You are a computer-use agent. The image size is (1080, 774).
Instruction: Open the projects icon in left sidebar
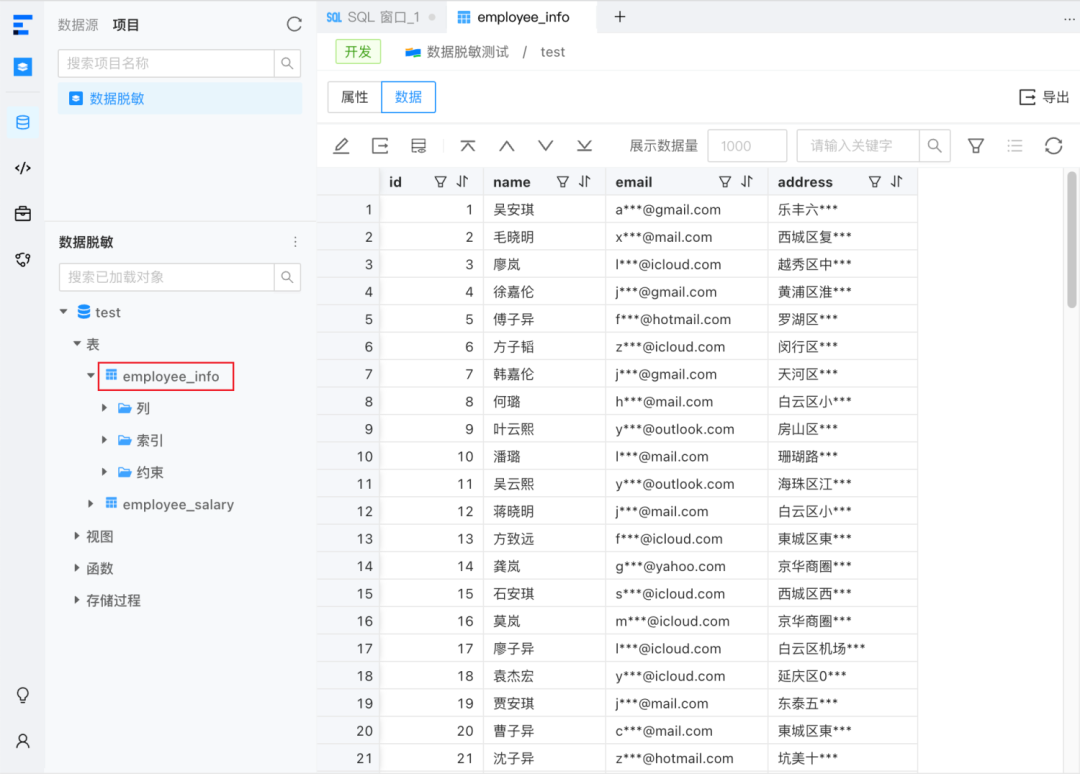point(23,67)
